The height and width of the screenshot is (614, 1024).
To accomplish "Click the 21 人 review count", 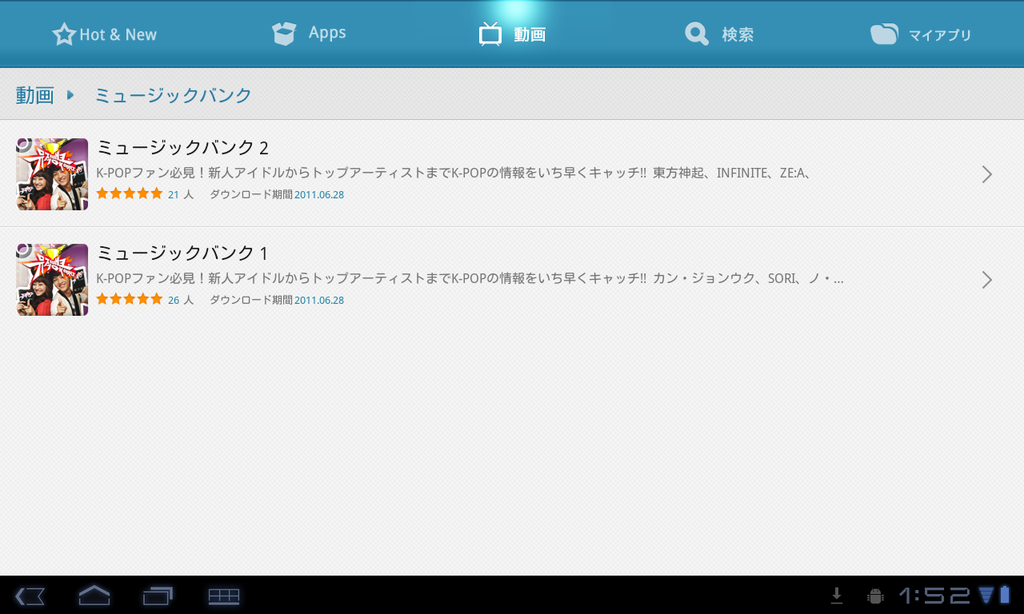I will coord(181,195).
